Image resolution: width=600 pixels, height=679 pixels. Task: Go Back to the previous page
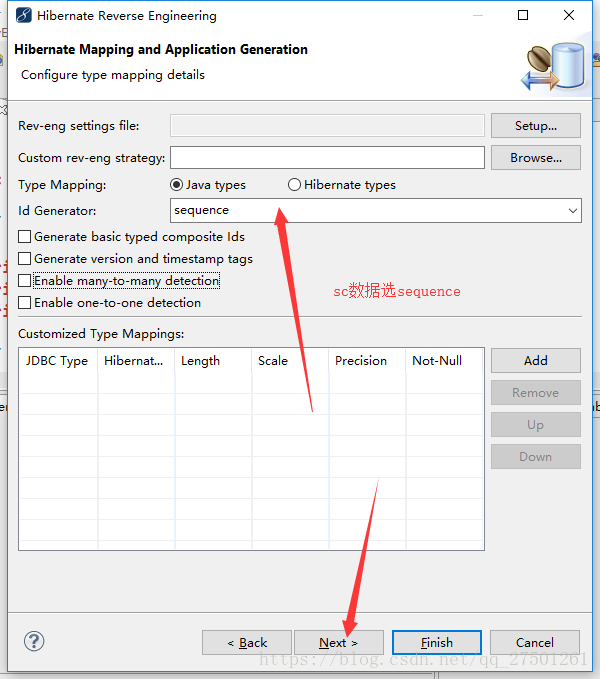(247, 643)
